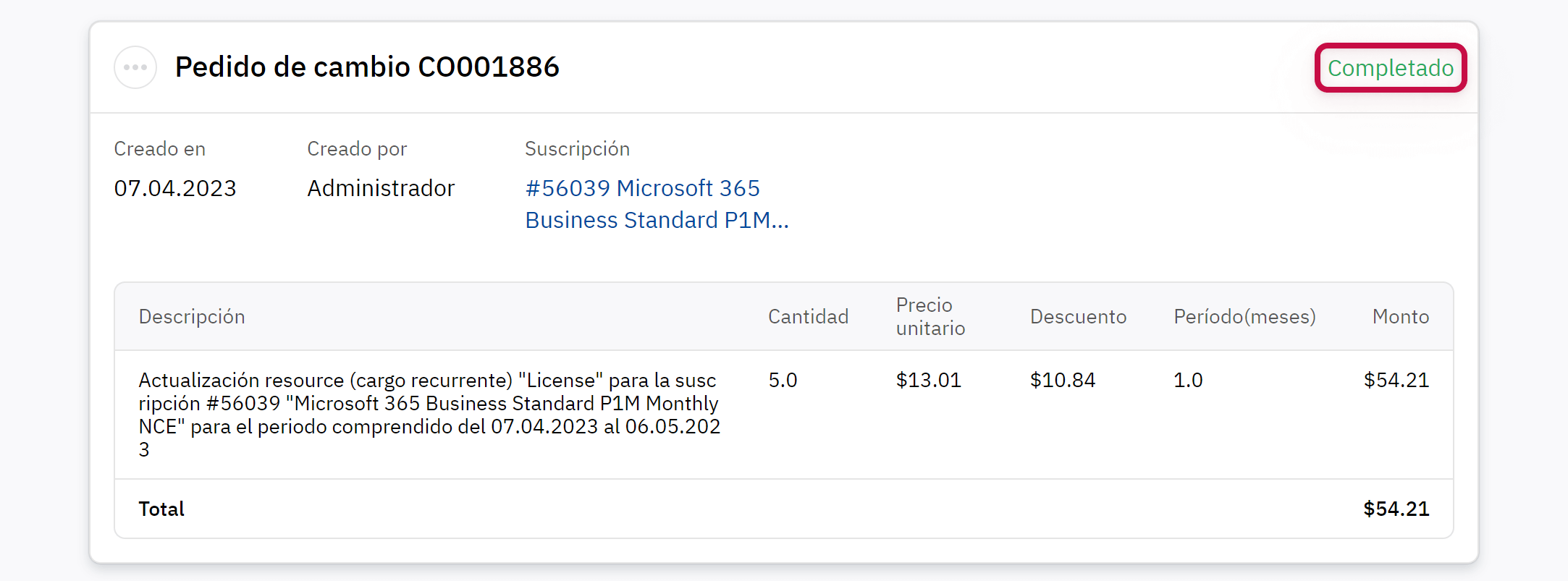
Task: Click the Total row label
Action: tap(161, 509)
